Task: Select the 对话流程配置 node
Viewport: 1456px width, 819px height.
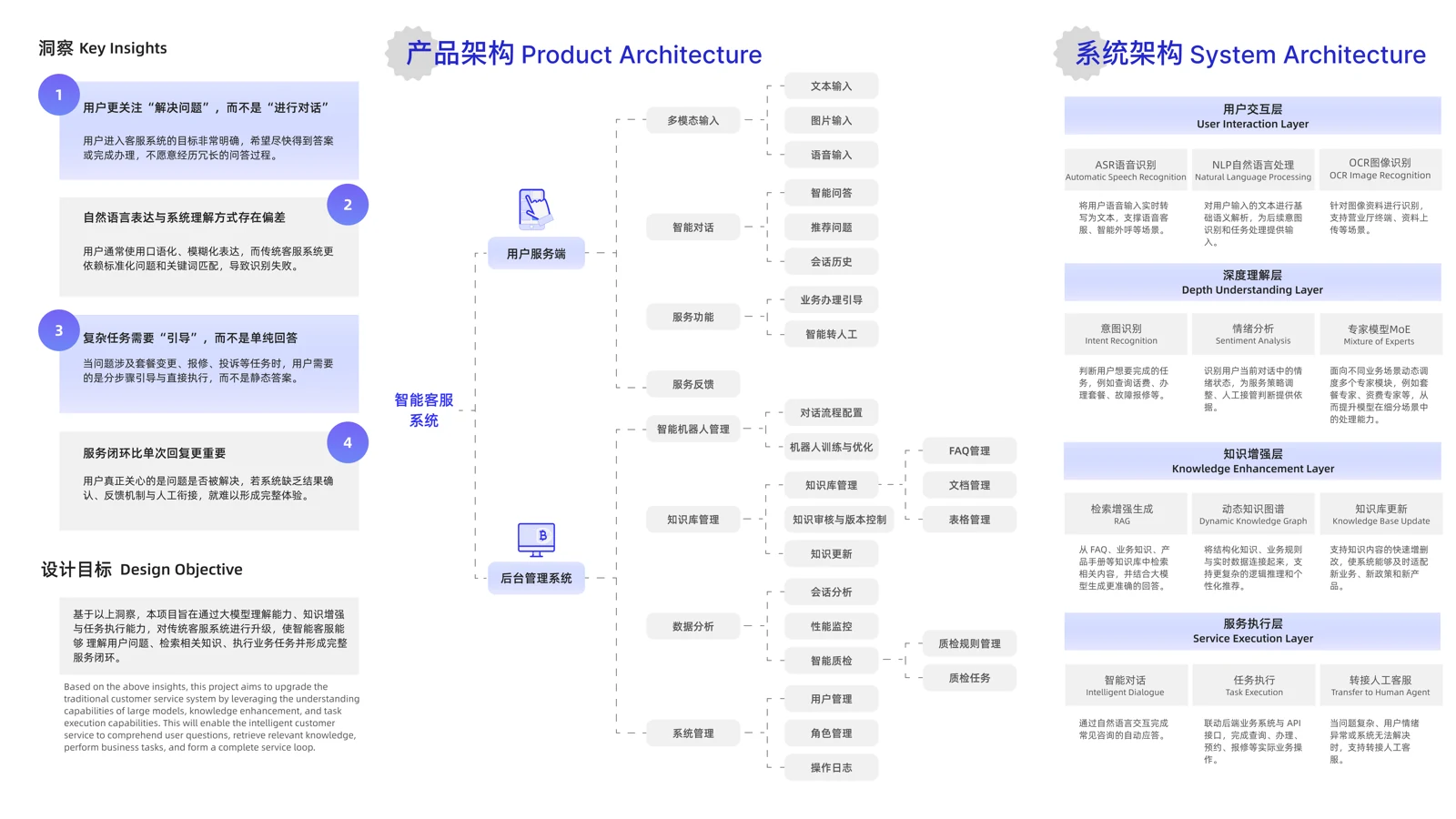Action: (x=831, y=412)
